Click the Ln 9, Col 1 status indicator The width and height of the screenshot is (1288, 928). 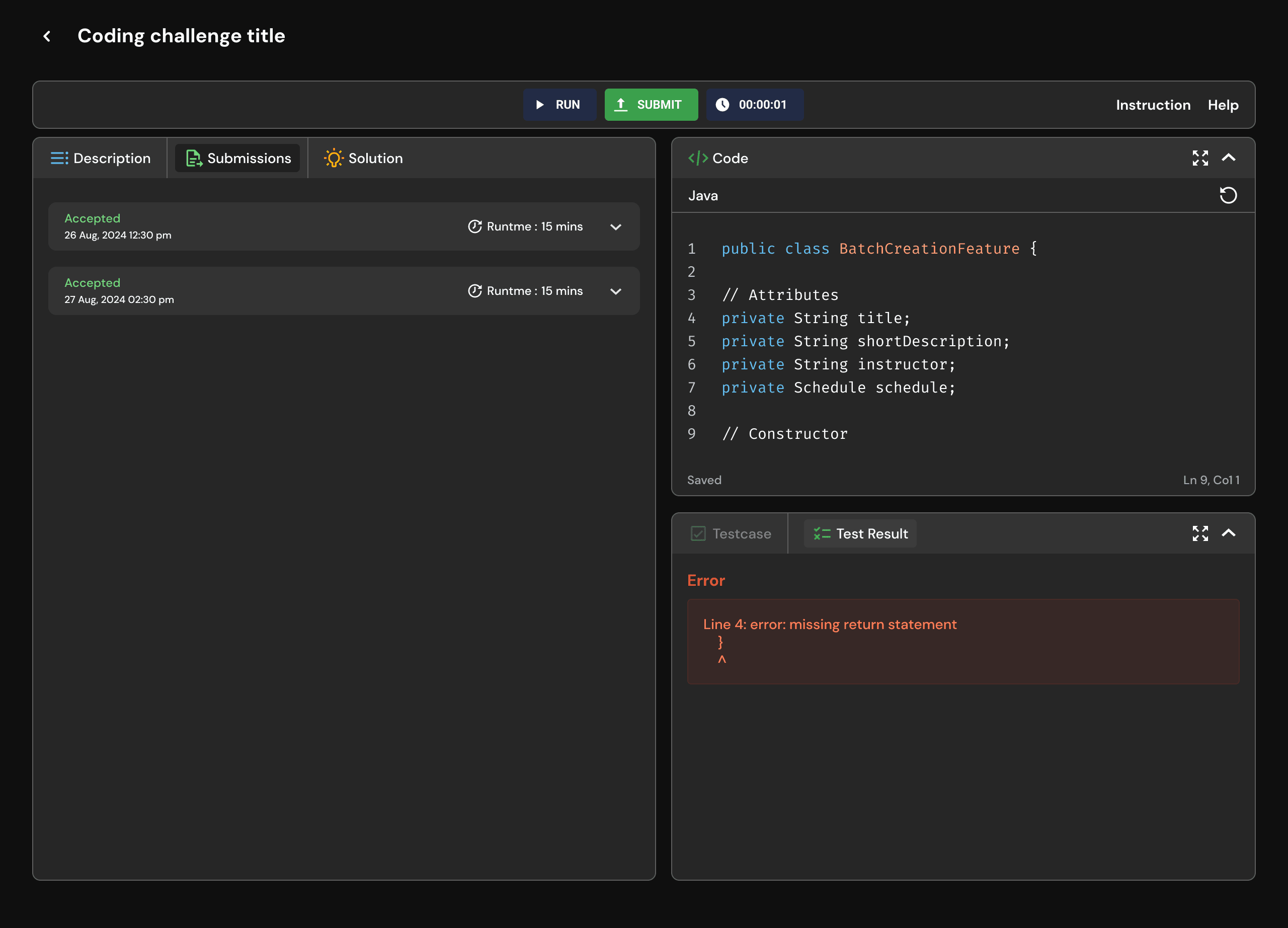click(x=1212, y=480)
